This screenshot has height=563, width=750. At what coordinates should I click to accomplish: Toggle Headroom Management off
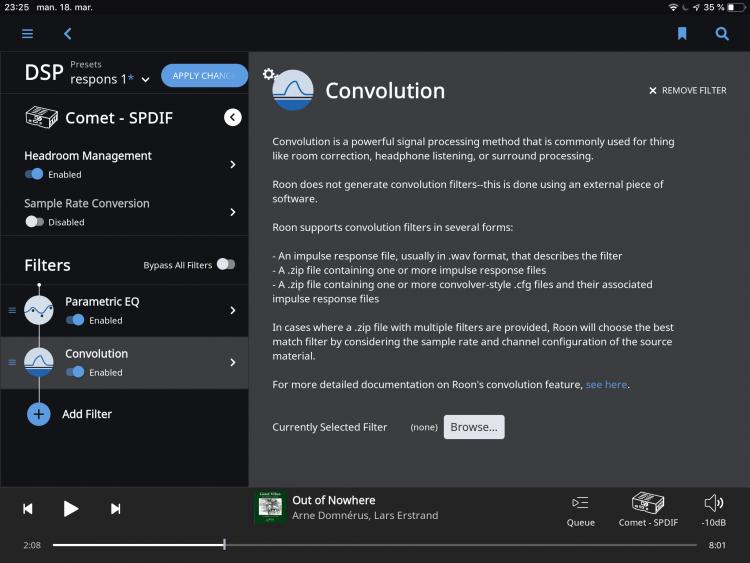tap(34, 174)
